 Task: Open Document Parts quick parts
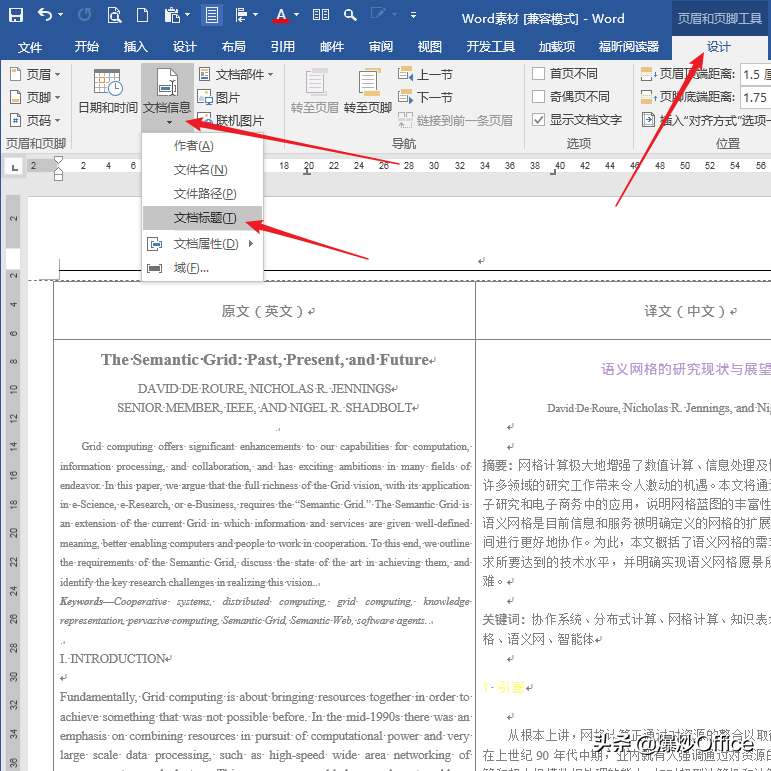[x=236, y=75]
